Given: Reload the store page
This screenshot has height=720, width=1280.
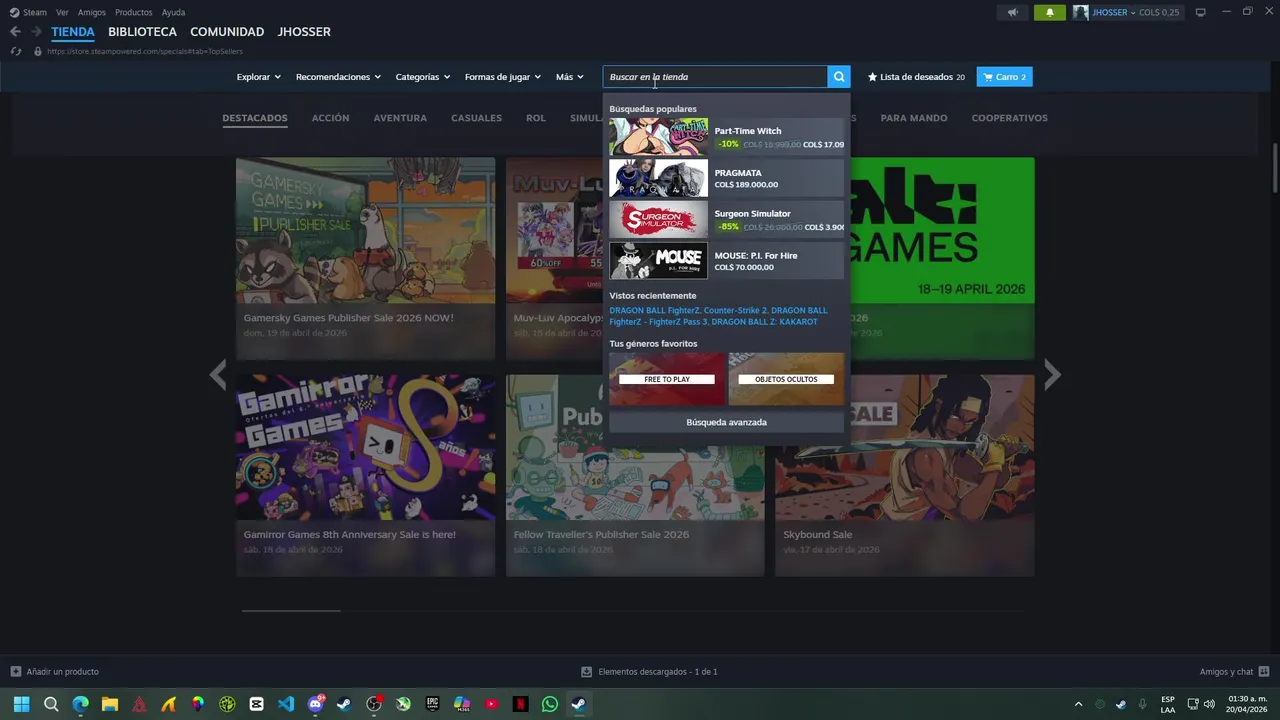Looking at the screenshot, I should 15,51.
